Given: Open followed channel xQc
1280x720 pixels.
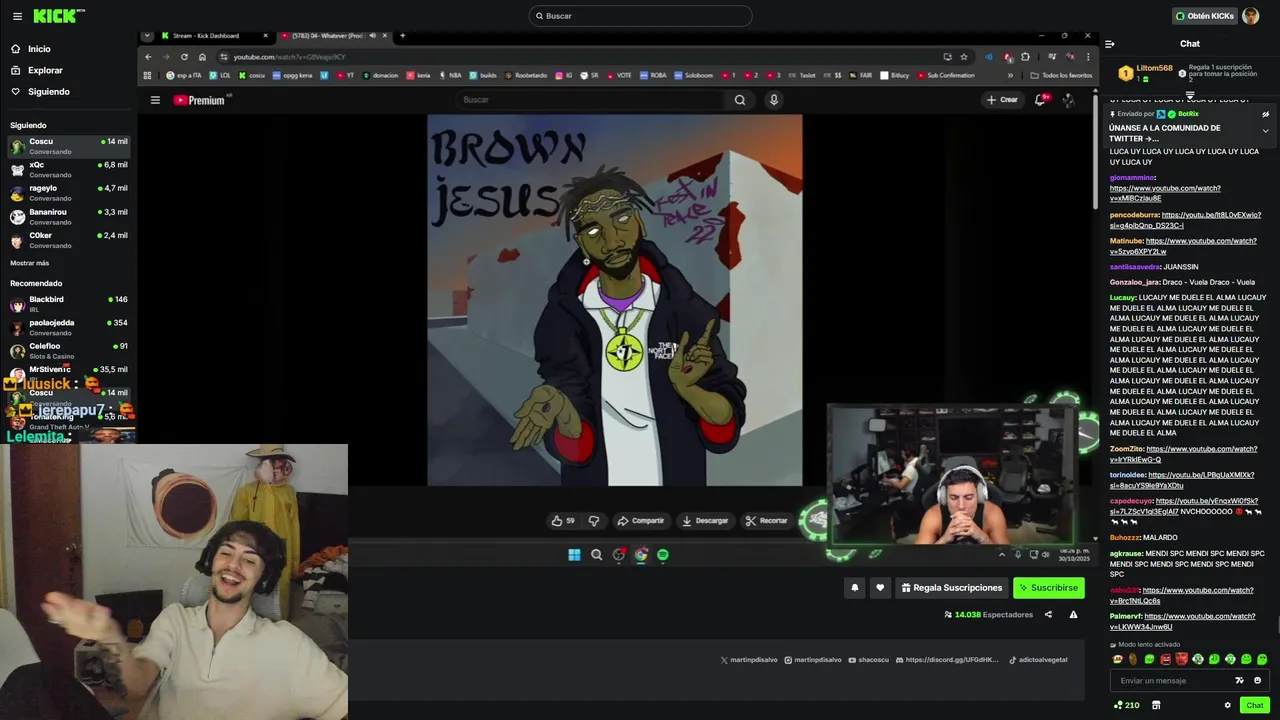Looking at the screenshot, I should (68, 169).
